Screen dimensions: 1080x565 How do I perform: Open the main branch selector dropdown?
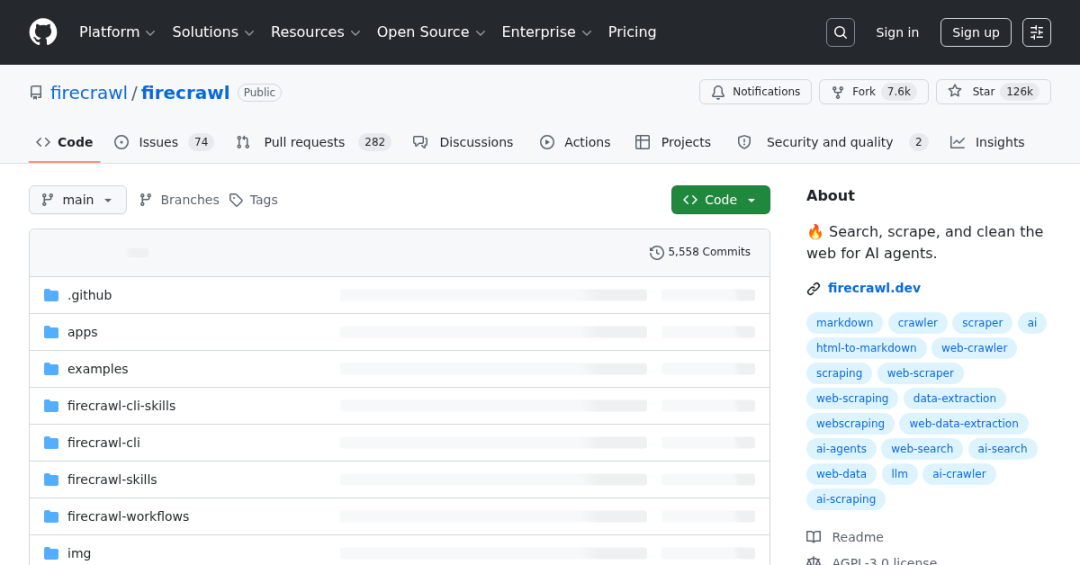[78, 200]
